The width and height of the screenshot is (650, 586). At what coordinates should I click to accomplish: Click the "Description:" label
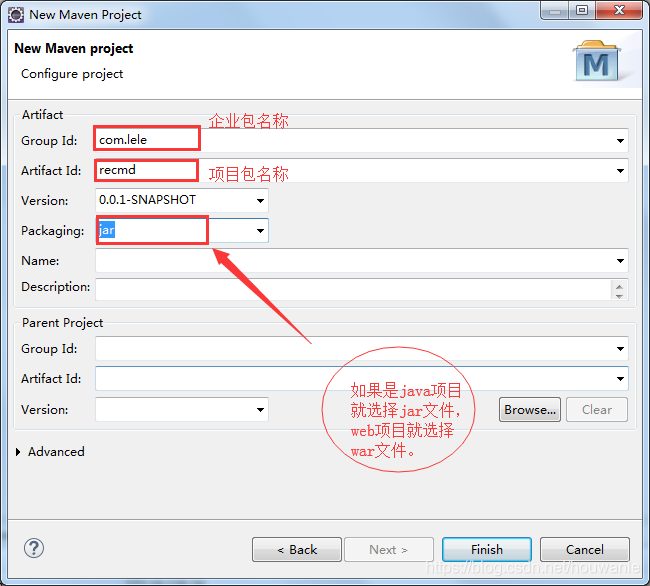(55, 287)
